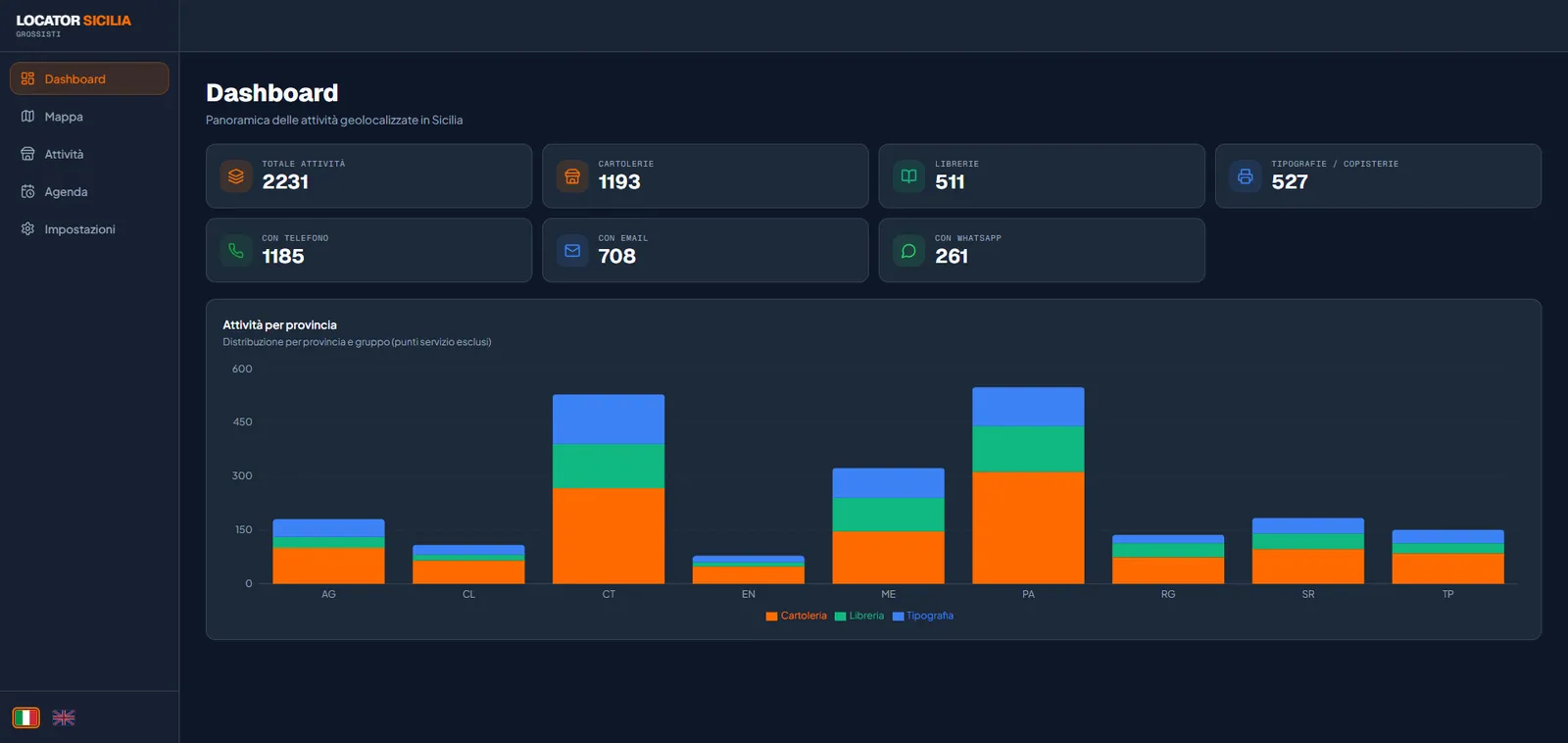Click the Con Telefono count 1185
The width and height of the screenshot is (1568, 743).
pyautogui.click(x=283, y=257)
